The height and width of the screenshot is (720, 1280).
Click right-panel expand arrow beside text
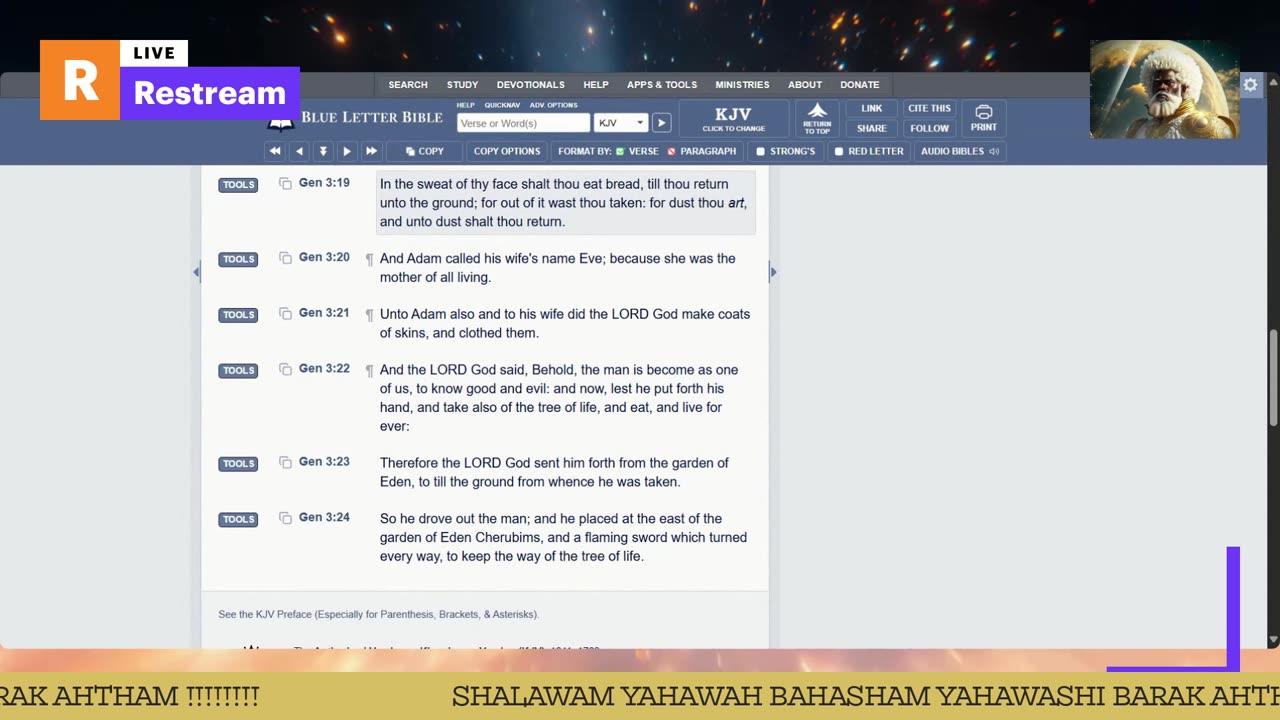(x=773, y=272)
